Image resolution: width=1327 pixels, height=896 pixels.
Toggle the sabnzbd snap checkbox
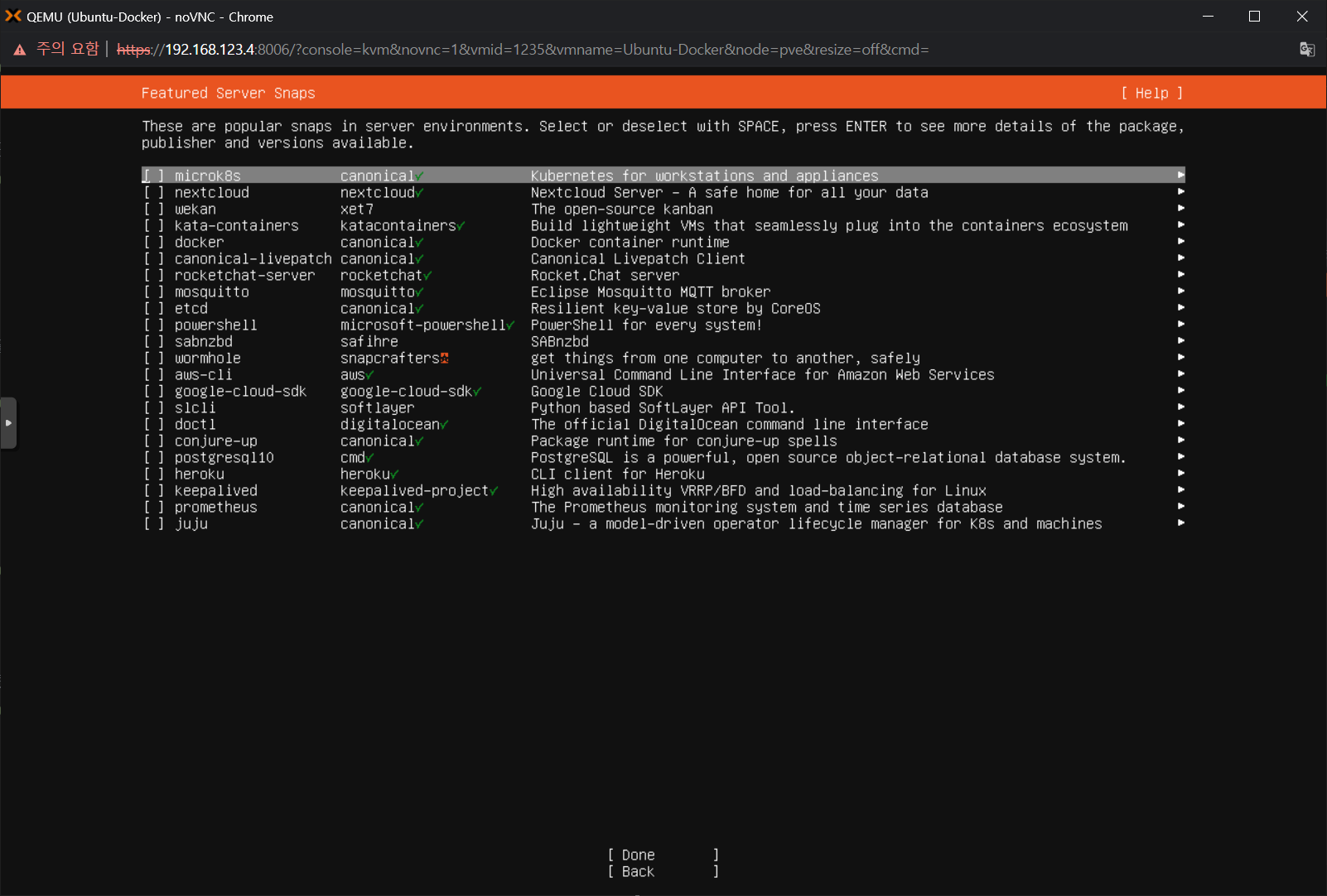pyautogui.click(x=153, y=341)
